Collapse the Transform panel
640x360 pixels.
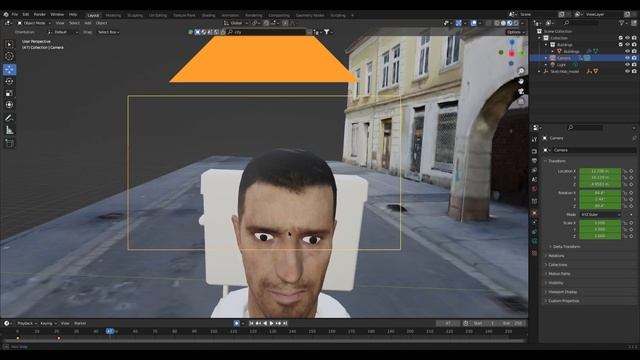557,161
